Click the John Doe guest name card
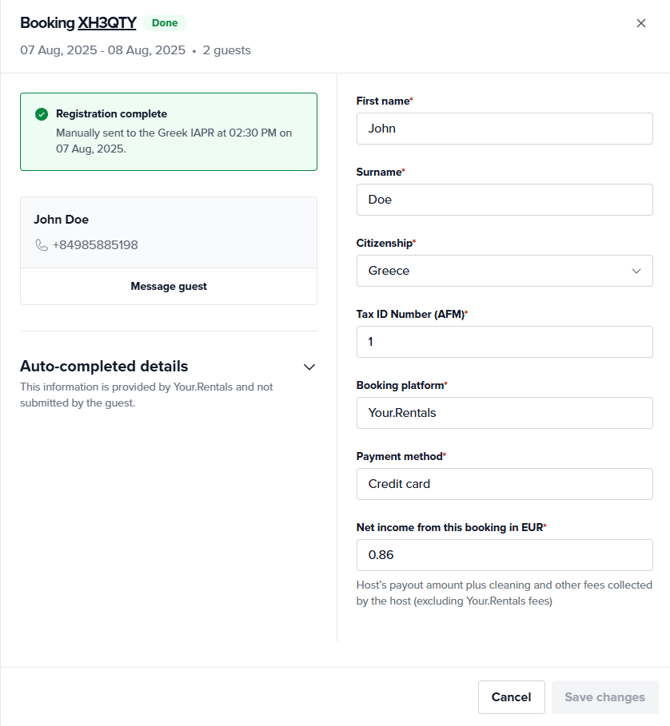Screen dimensions: 670x726 [62, 220]
